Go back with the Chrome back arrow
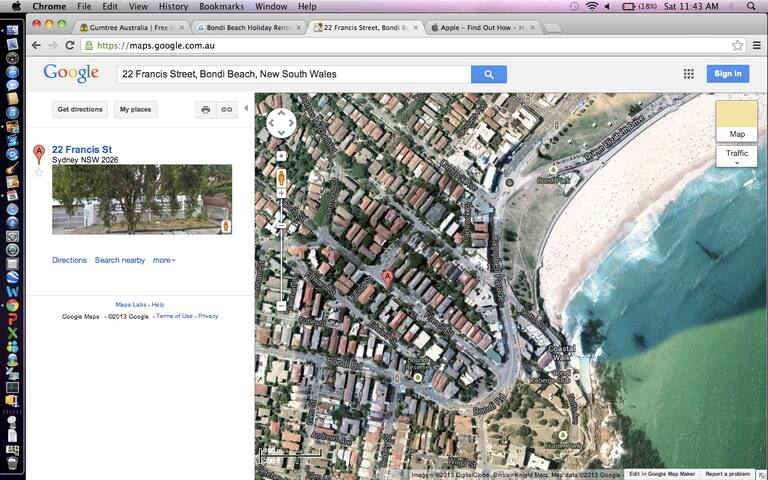The width and height of the screenshot is (768, 480). coord(36,46)
